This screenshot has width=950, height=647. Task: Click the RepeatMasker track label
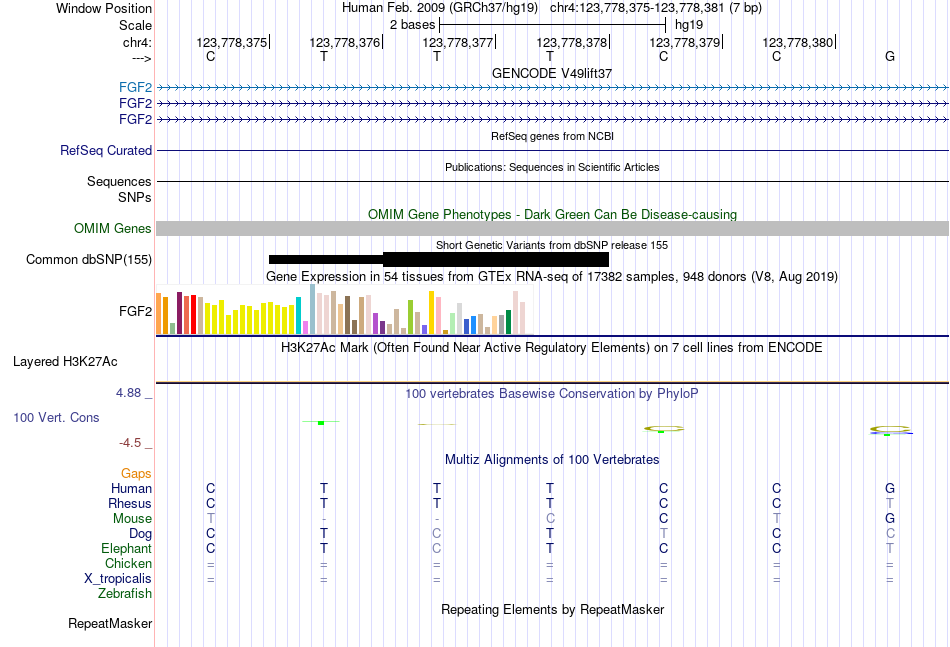click(x=110, y=623)
